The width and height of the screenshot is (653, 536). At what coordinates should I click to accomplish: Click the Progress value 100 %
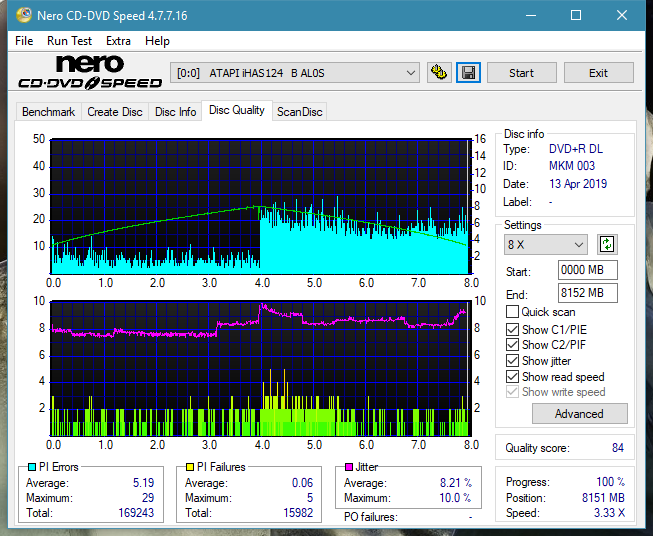coord(611,482)
